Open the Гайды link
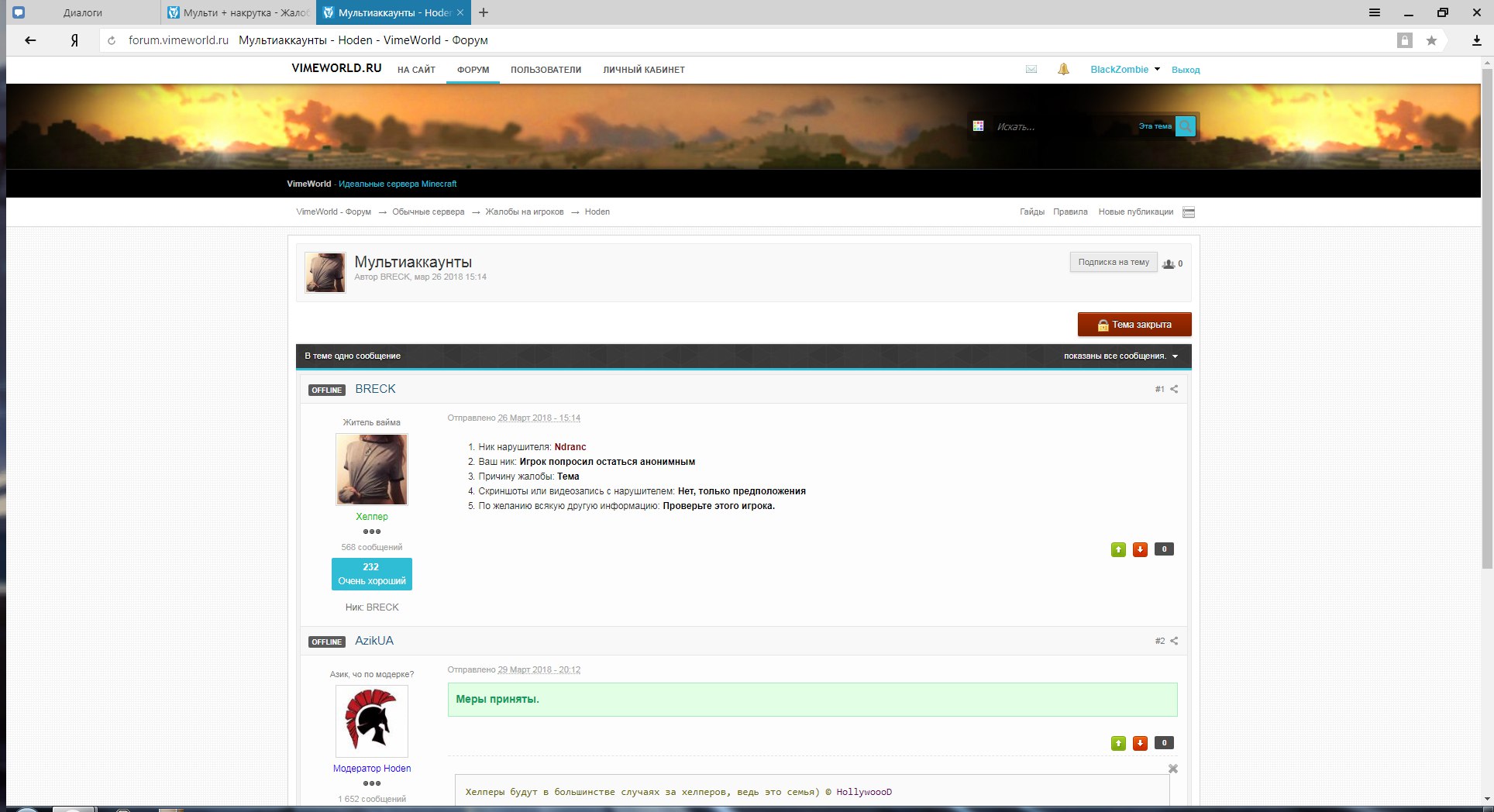Screen dimensions: 1494x812 [x=1032, y=212]
